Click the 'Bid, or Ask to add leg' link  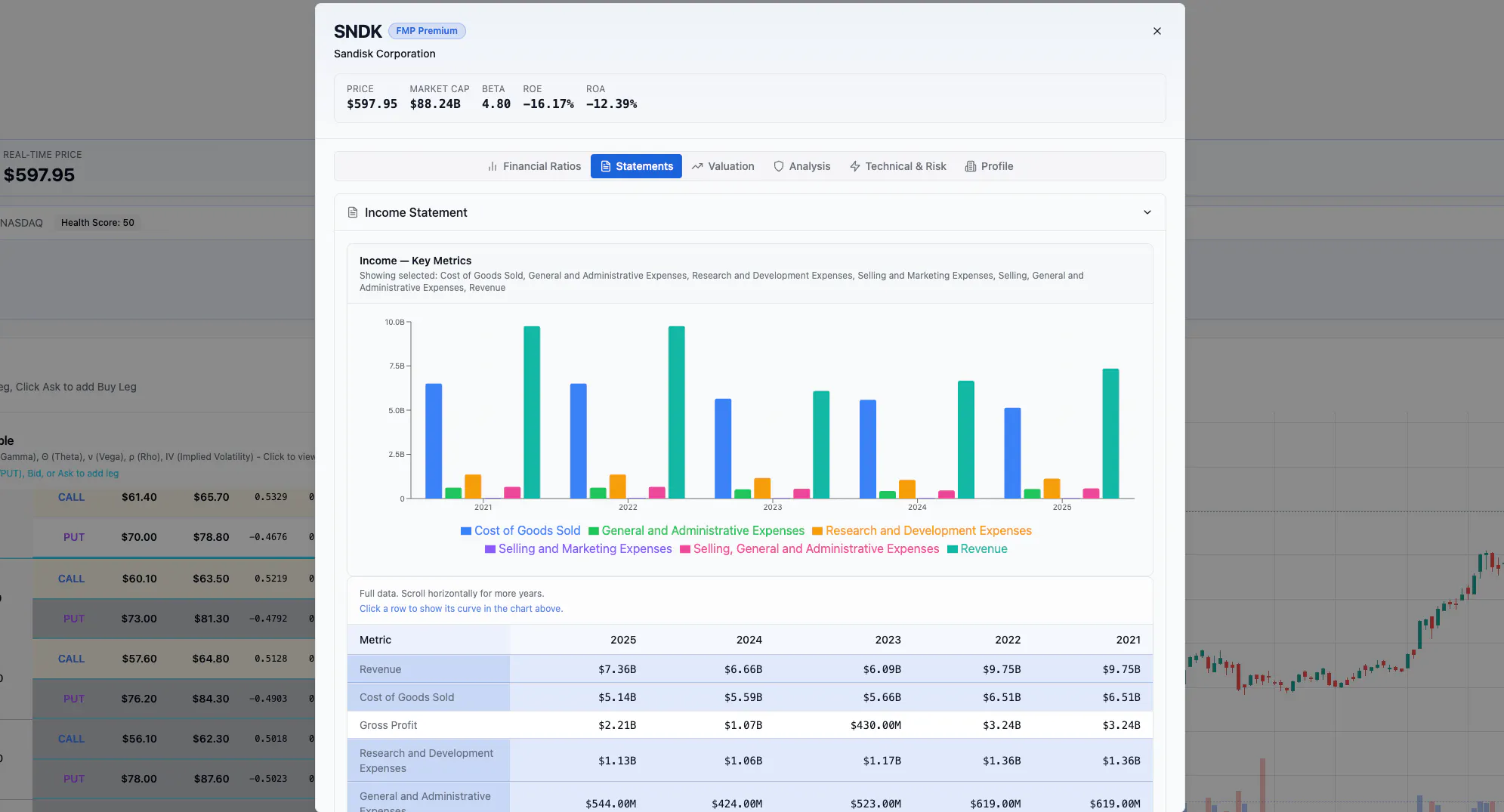pyautogui.click(x=73, y=474)
